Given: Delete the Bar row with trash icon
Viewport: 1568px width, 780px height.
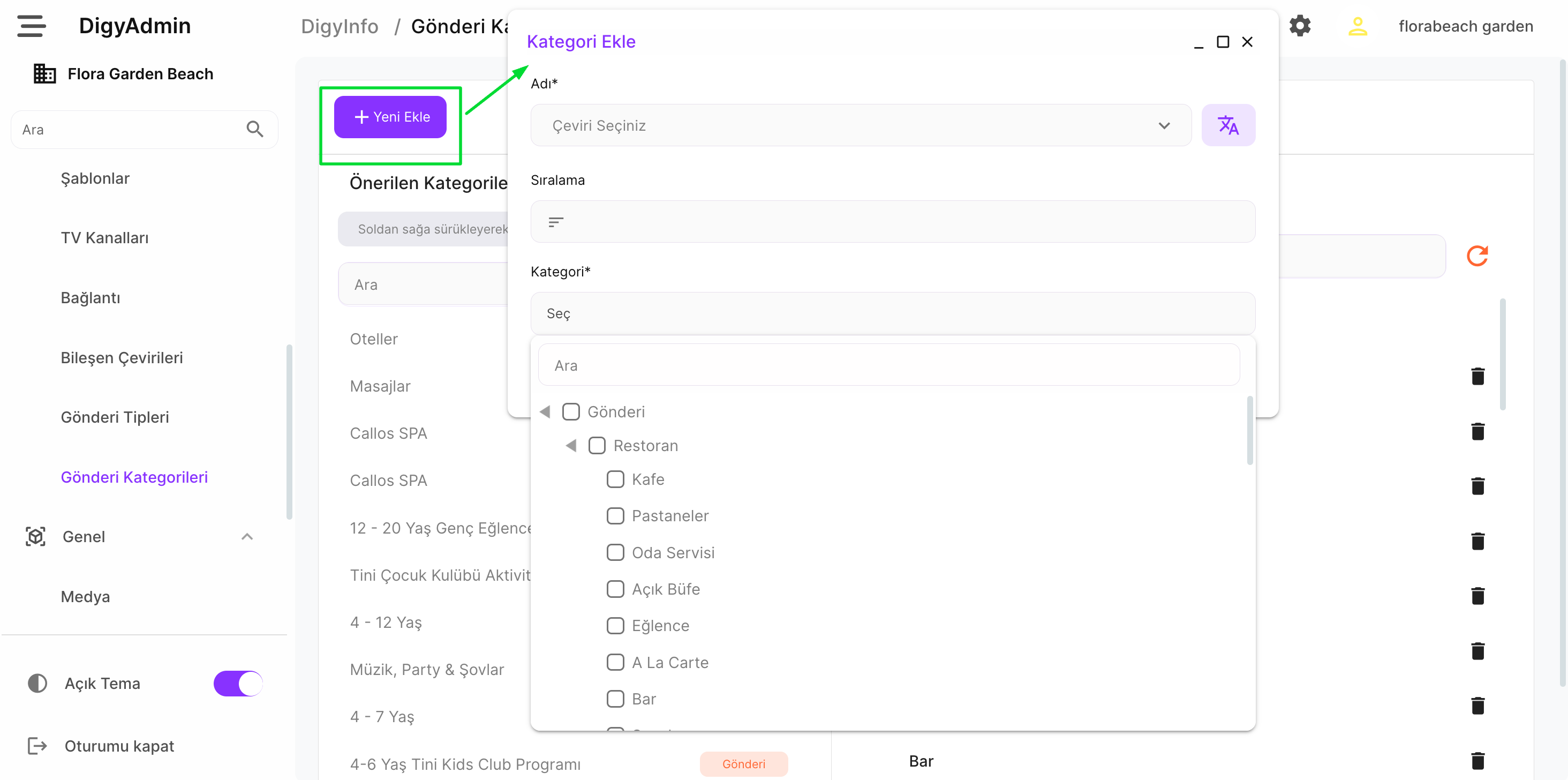Looking at the screenshot, I should pos(1477,761).
